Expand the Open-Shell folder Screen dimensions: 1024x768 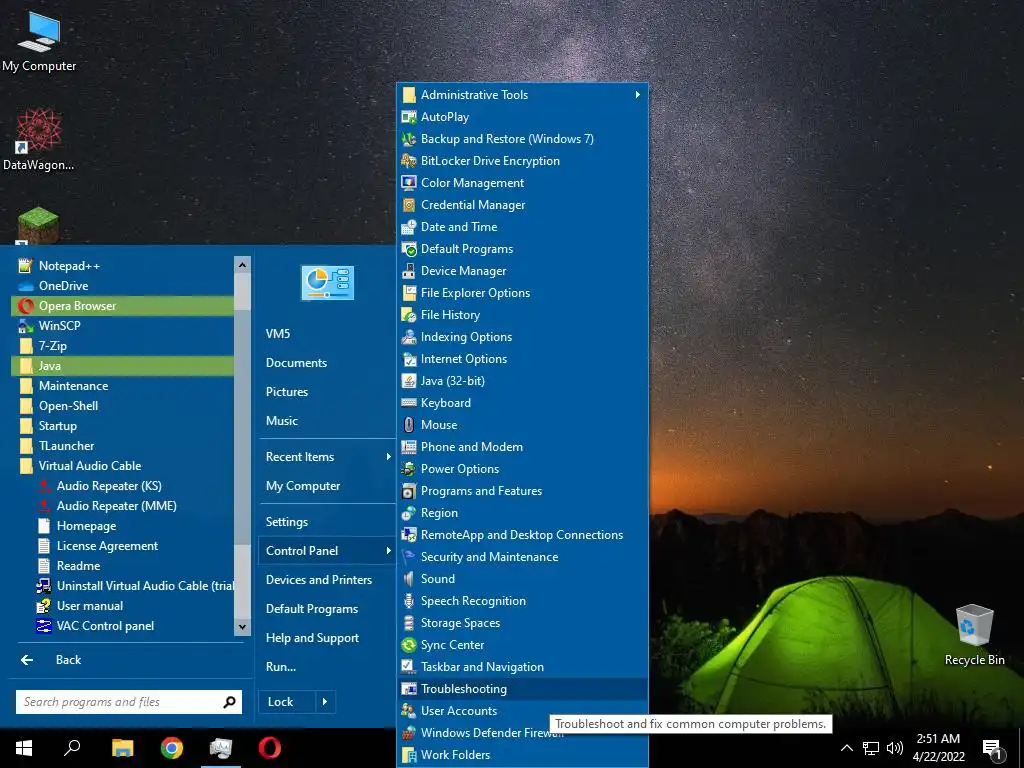click(x=123, y=406)
